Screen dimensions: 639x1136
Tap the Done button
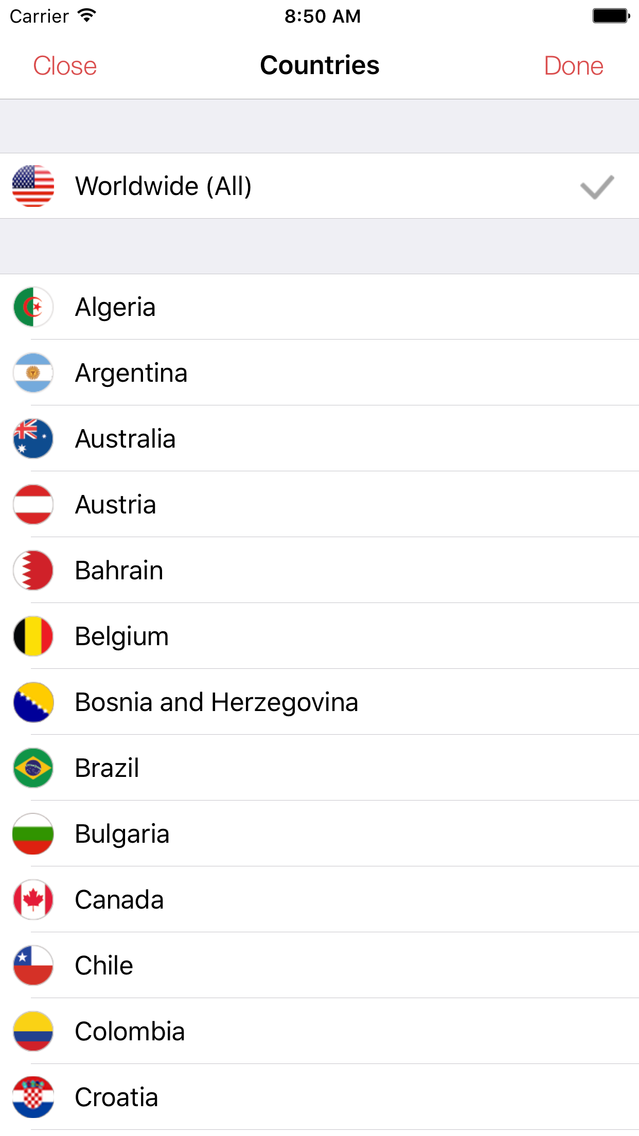click(x=574, y=66)
